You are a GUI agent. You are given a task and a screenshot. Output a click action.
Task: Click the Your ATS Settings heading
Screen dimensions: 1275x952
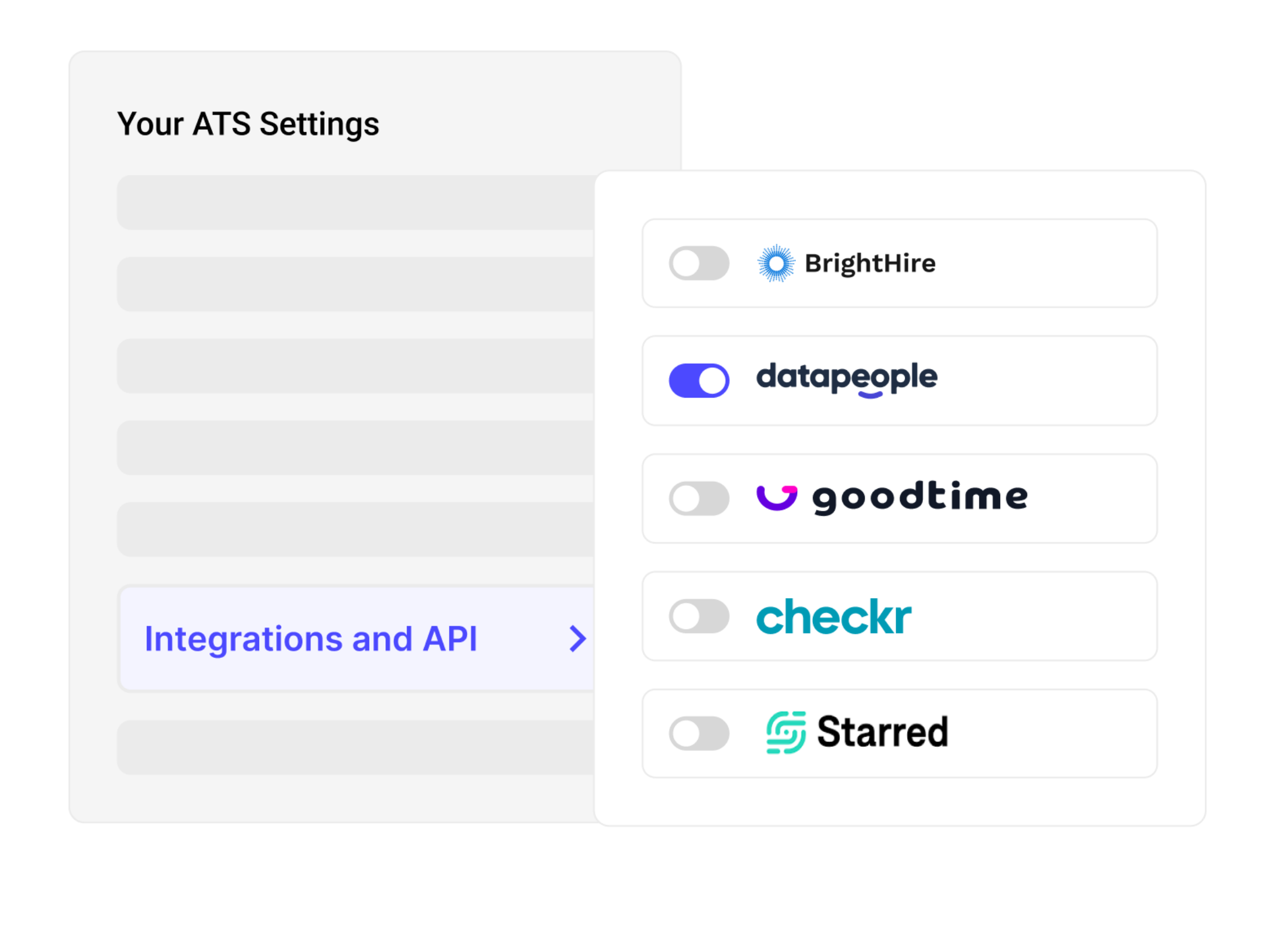[x=249, y=123]
